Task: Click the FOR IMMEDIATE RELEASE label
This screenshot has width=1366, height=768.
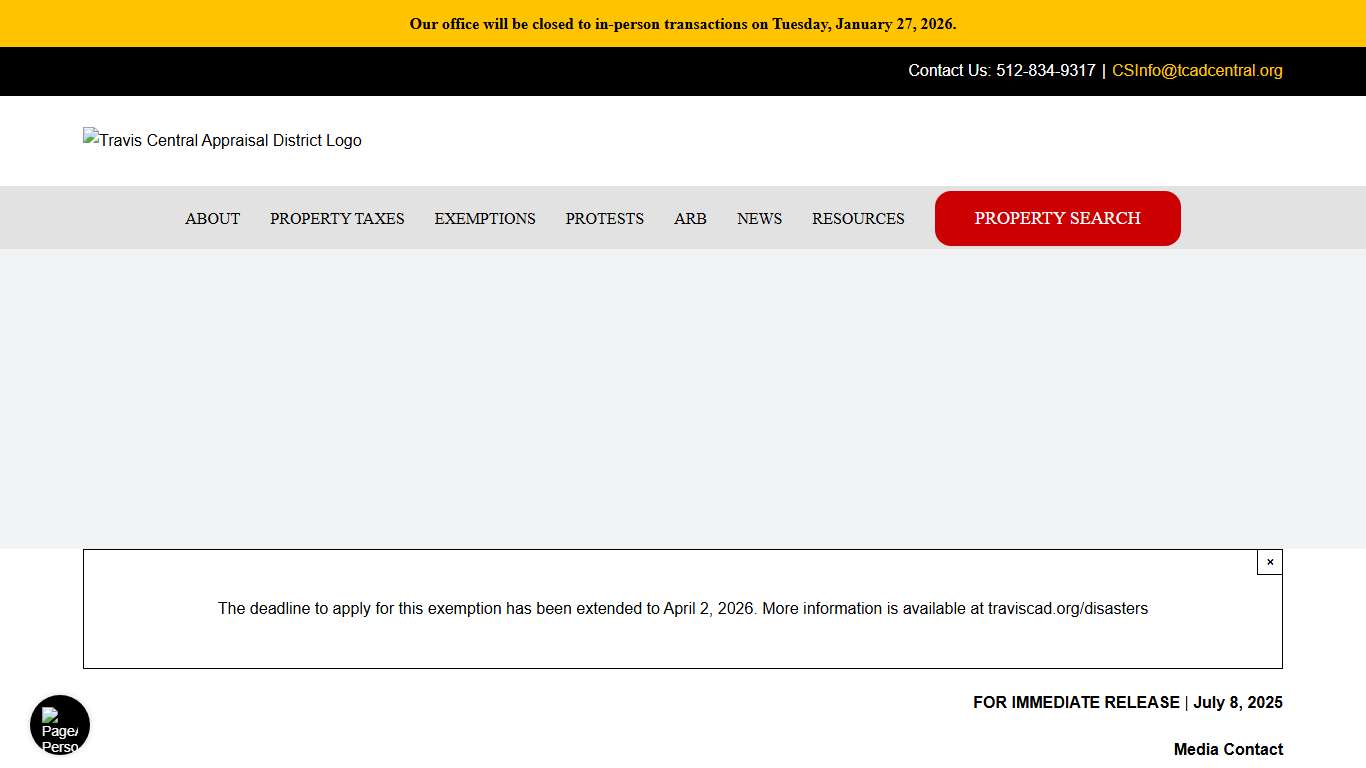Action: tap(1076, 703)
